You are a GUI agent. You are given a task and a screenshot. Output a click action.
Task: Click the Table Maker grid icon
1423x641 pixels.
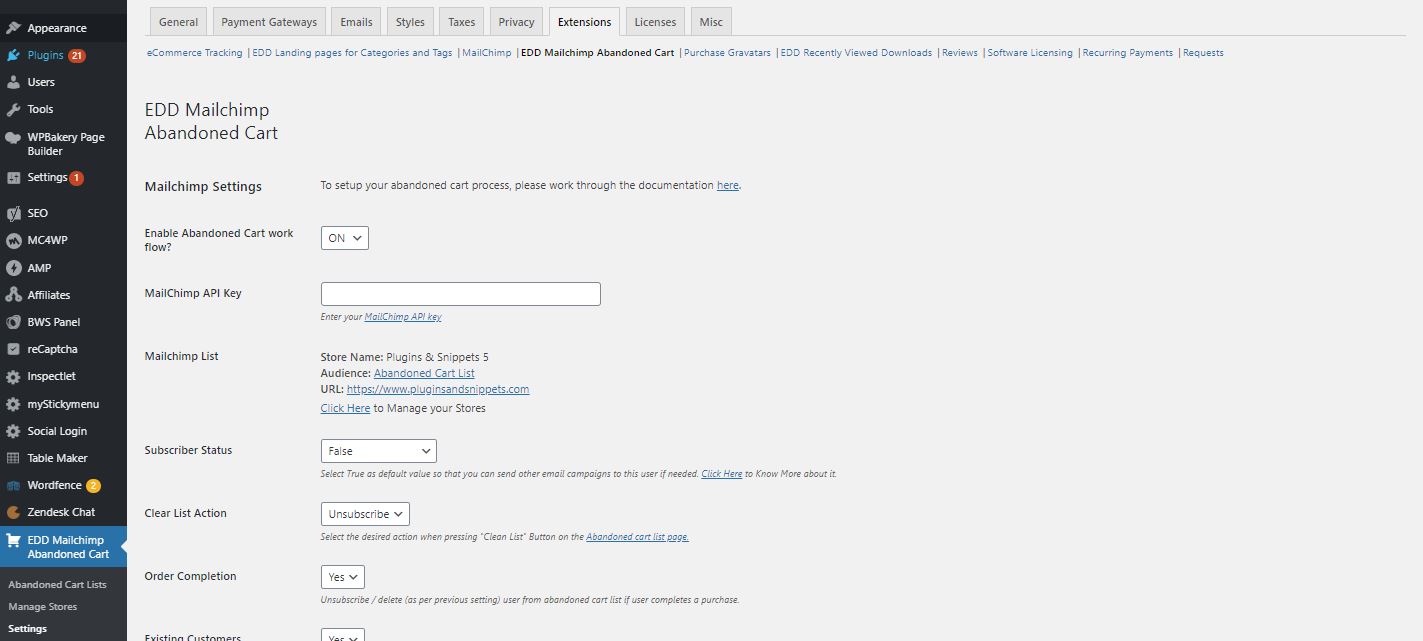coord(13,458)
